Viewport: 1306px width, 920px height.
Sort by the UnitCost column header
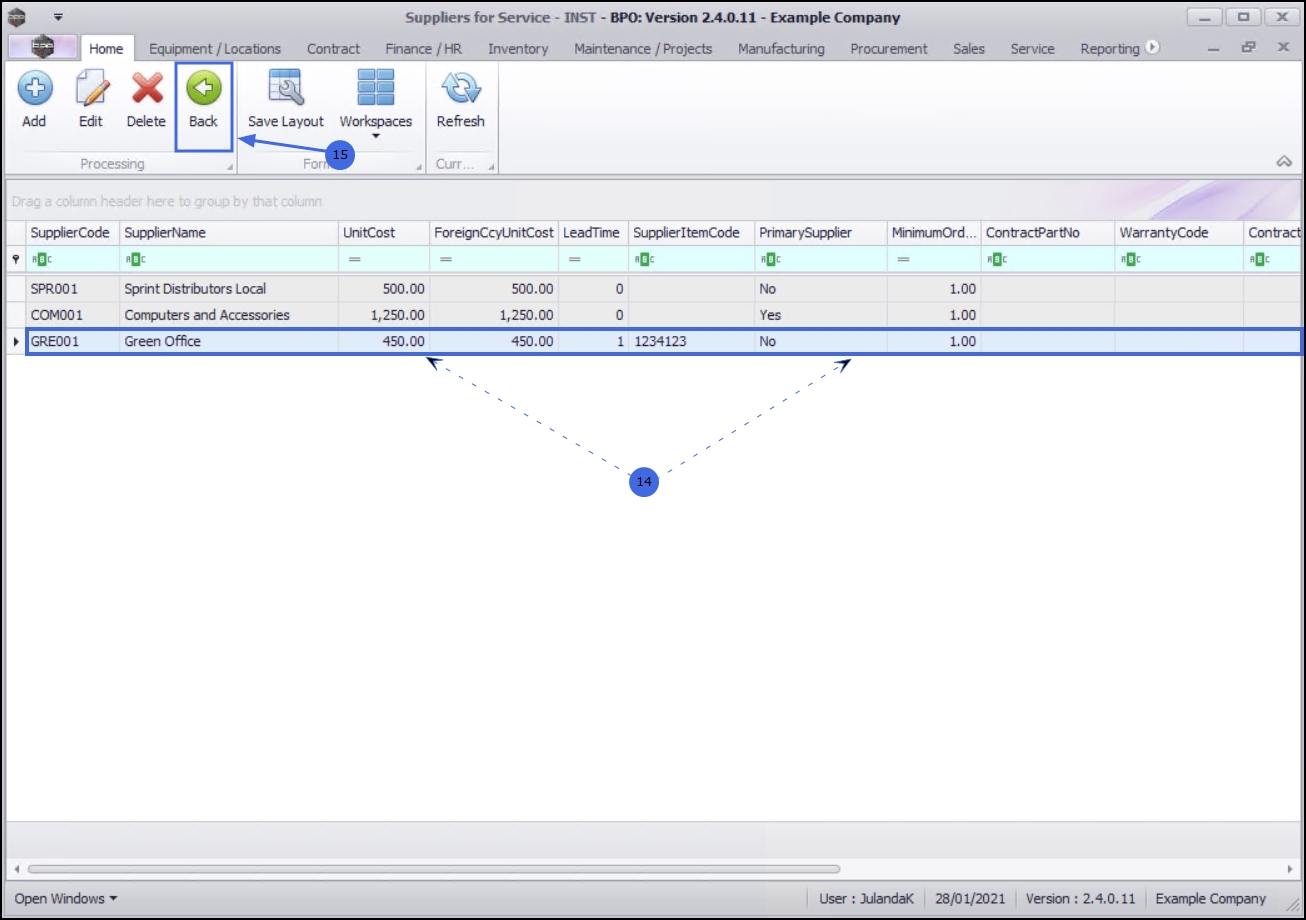[x=384, y=232]
